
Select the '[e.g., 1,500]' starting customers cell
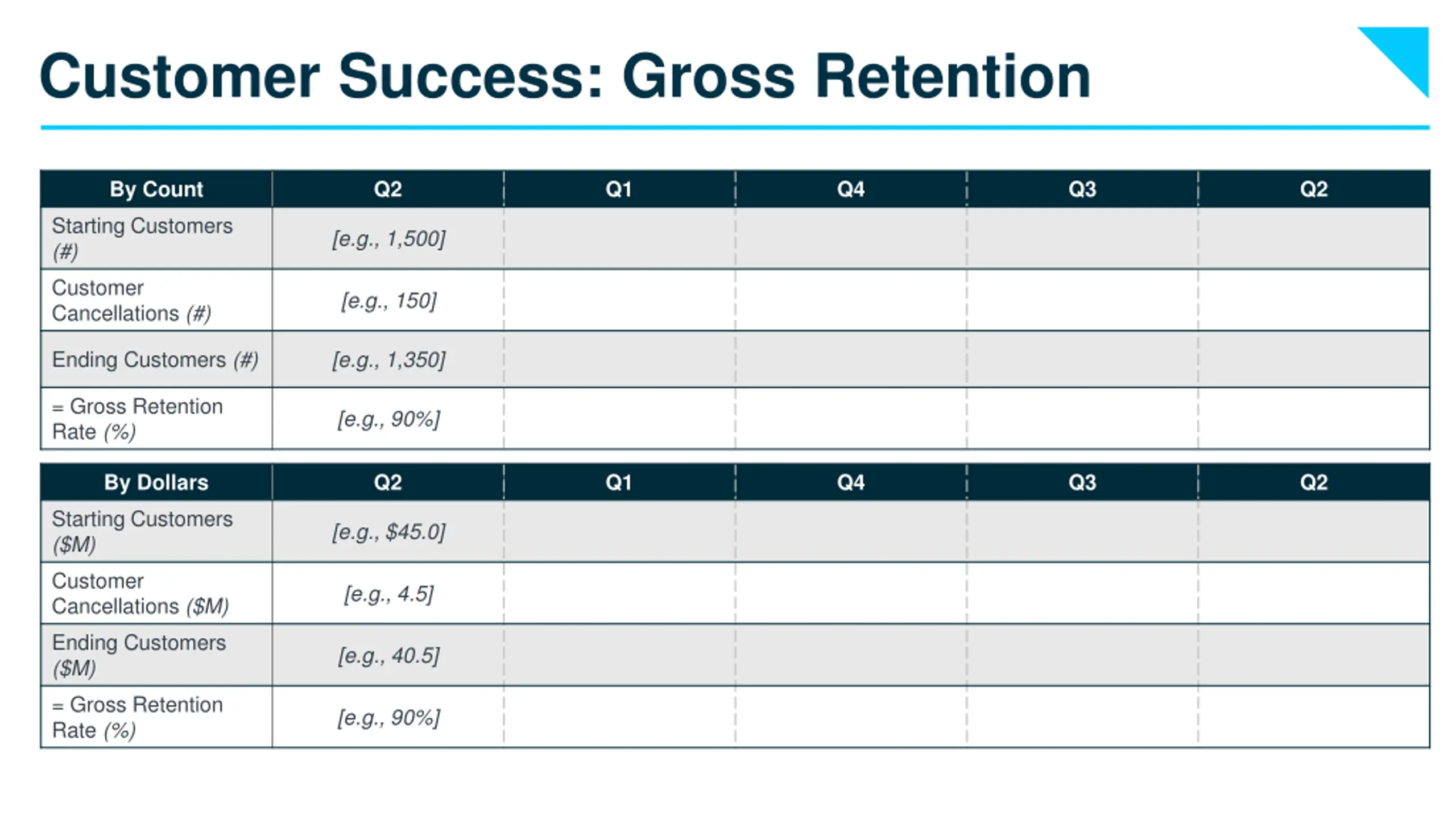click(x=388, y=238)
